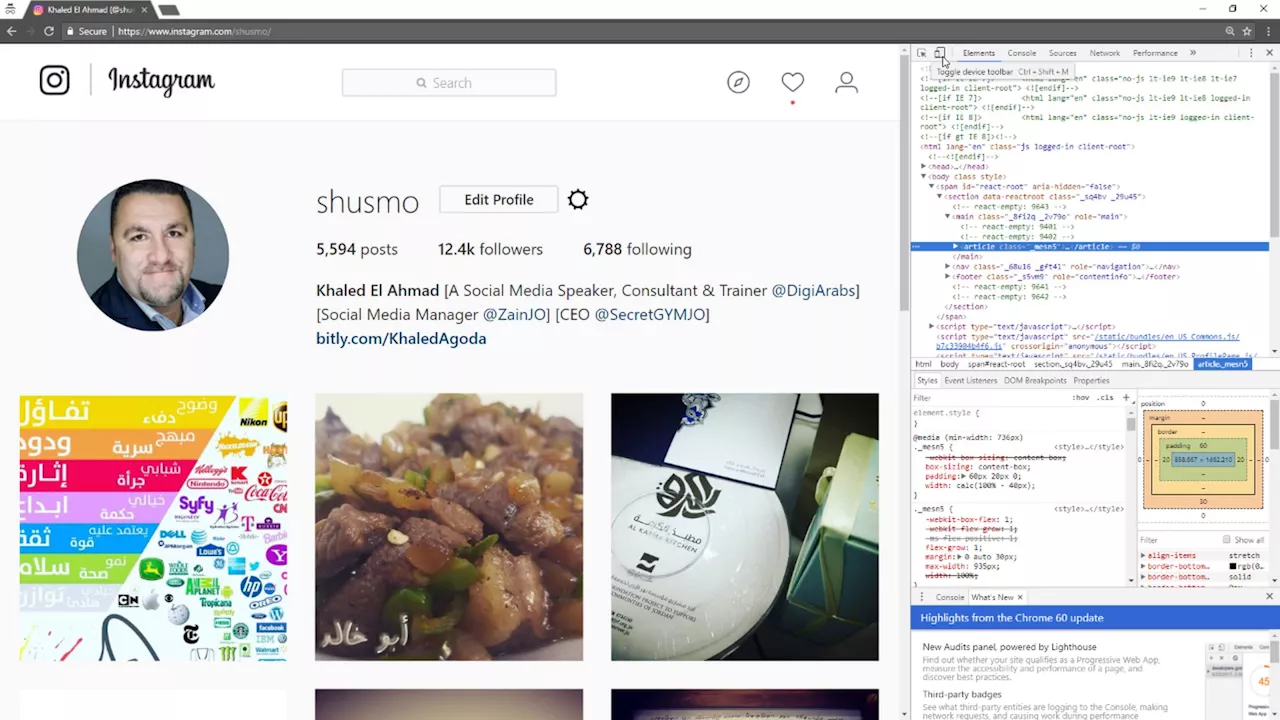Click the Edit Profile button
1280x720 pixels.
pyautogui.click(x=499, y=200)
